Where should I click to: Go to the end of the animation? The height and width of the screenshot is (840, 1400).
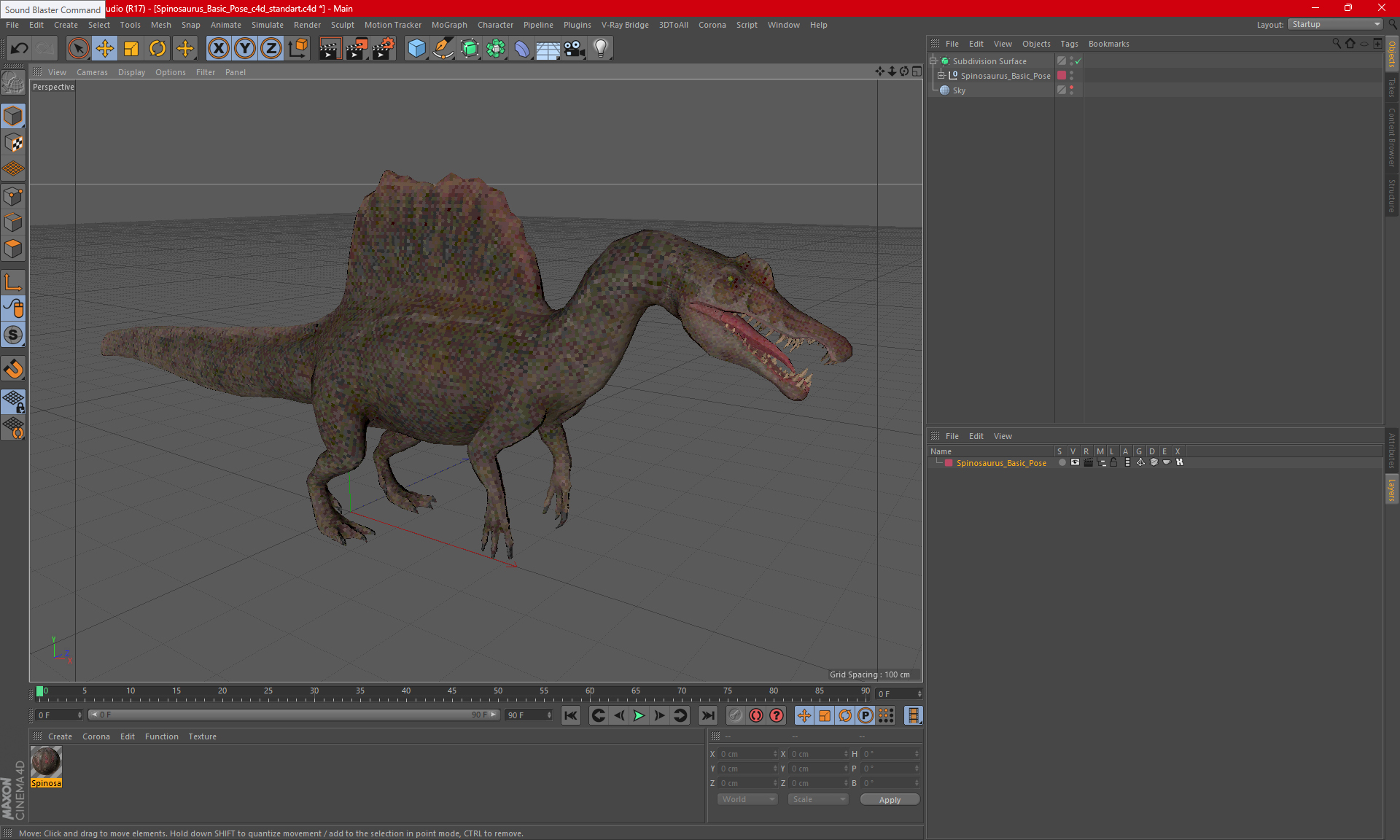707,715
